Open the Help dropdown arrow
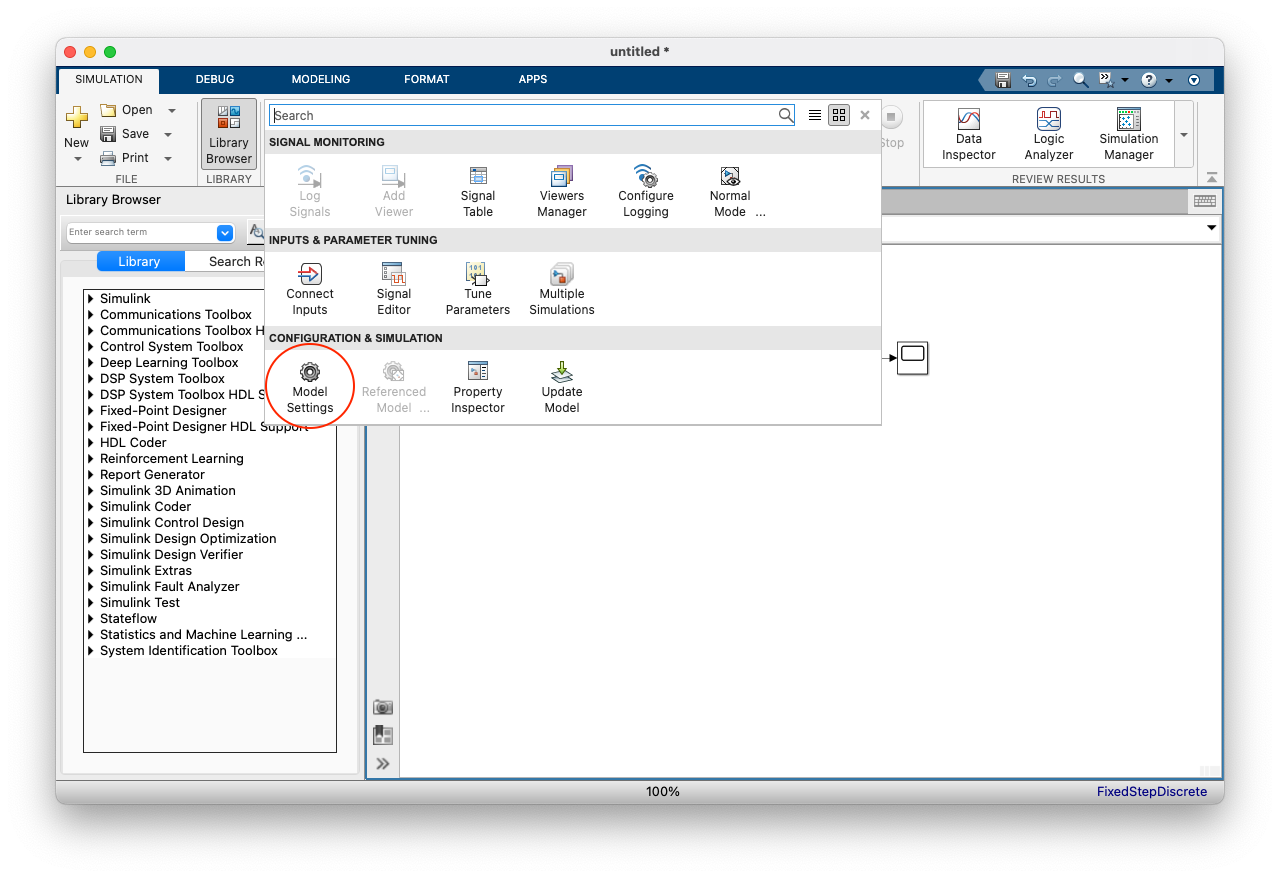 (1169, 81)
